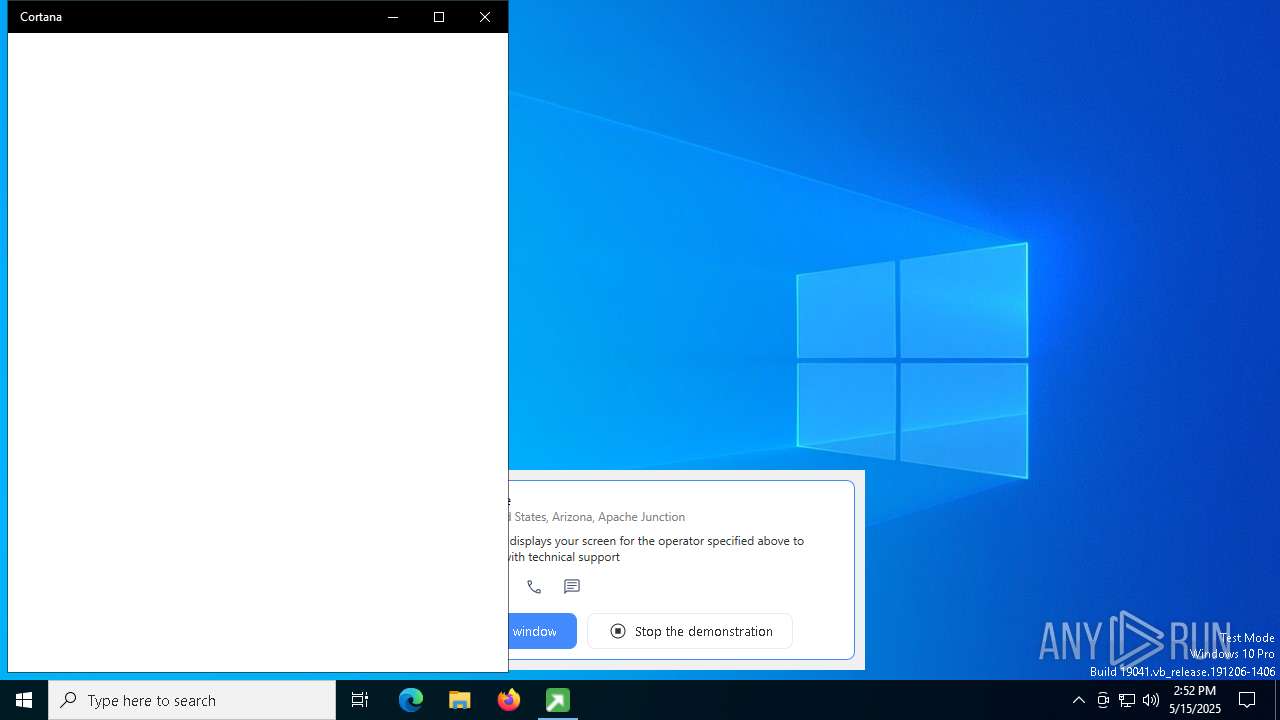Open the volume control tray icon
This screenshot has width=1280, height=720.
pos(1151,700)
